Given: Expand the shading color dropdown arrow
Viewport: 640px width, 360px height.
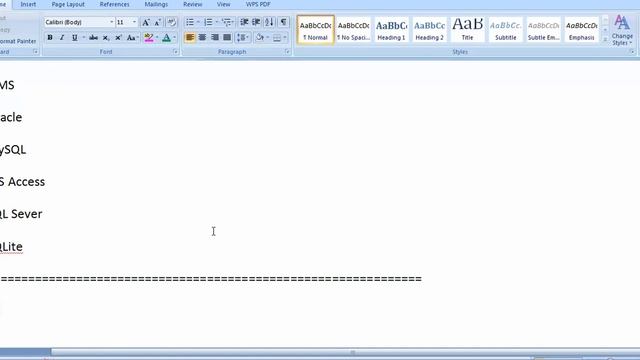Looking at the screenshot, I should tap(268, 38).
